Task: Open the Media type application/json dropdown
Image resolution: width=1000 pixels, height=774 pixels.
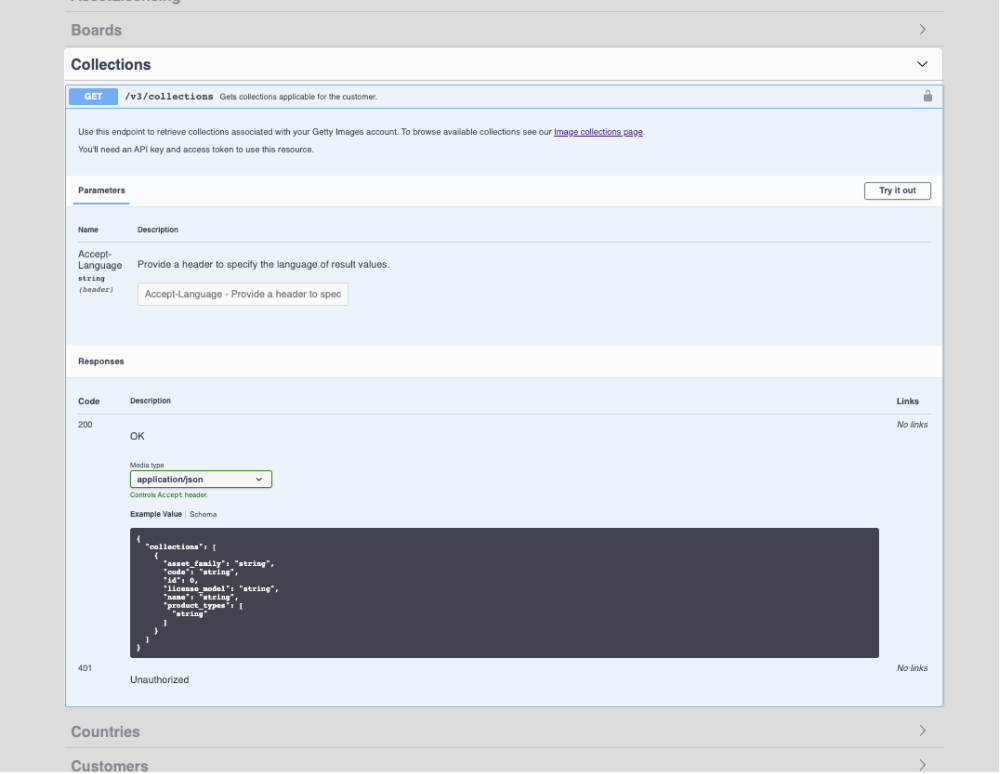Action: (x=201, y=480)
